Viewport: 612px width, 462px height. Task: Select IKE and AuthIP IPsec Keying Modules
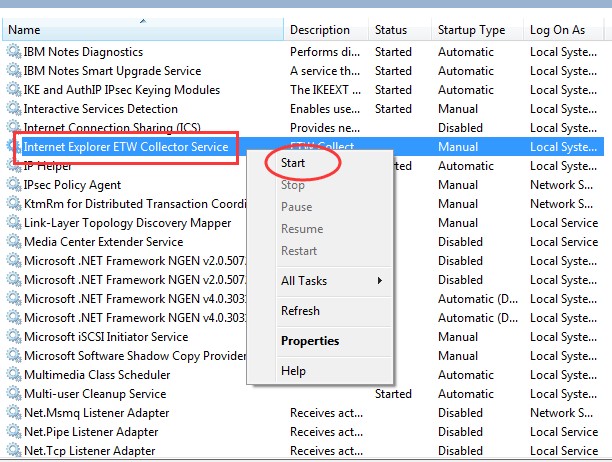point(122,90)
